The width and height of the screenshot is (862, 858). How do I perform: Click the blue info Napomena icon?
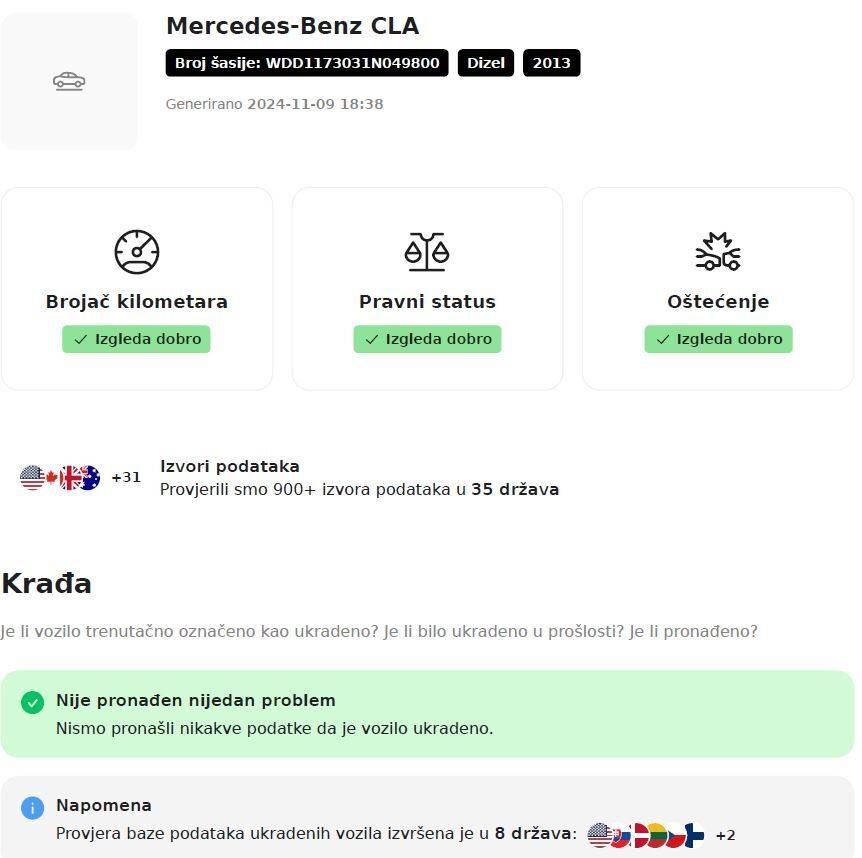pos(32,807)
